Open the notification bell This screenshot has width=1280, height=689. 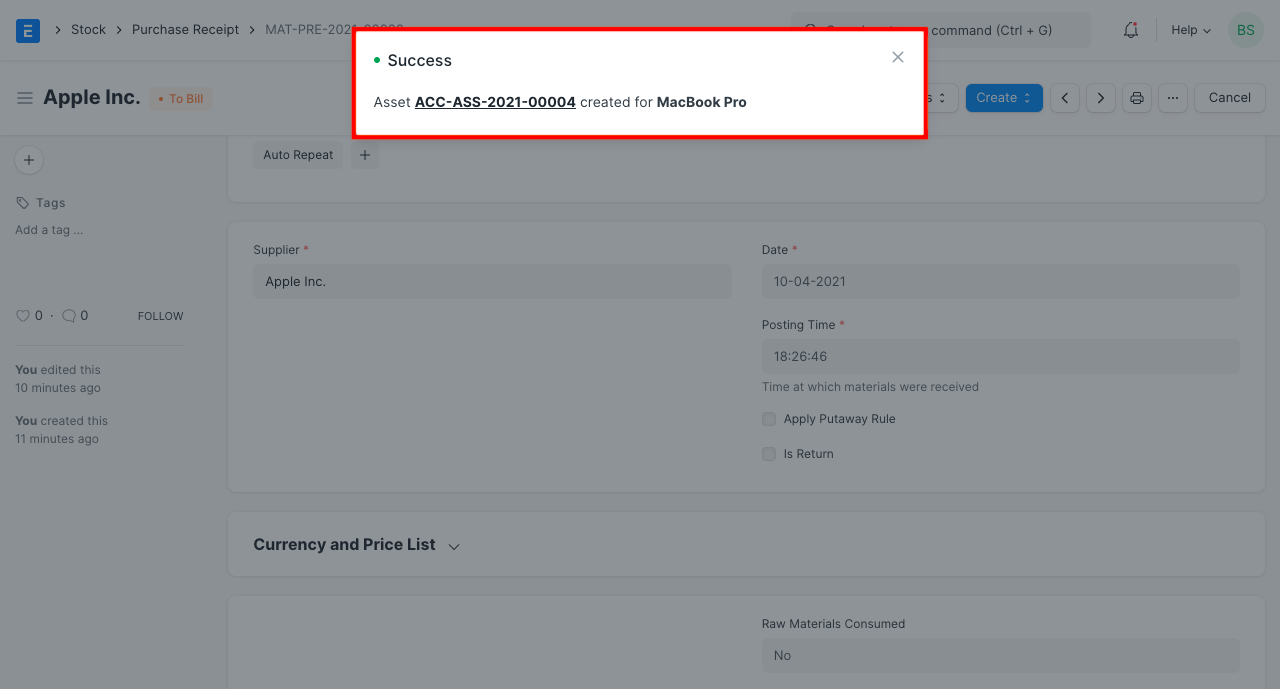pyautogui.click(x=1130, y=30)
